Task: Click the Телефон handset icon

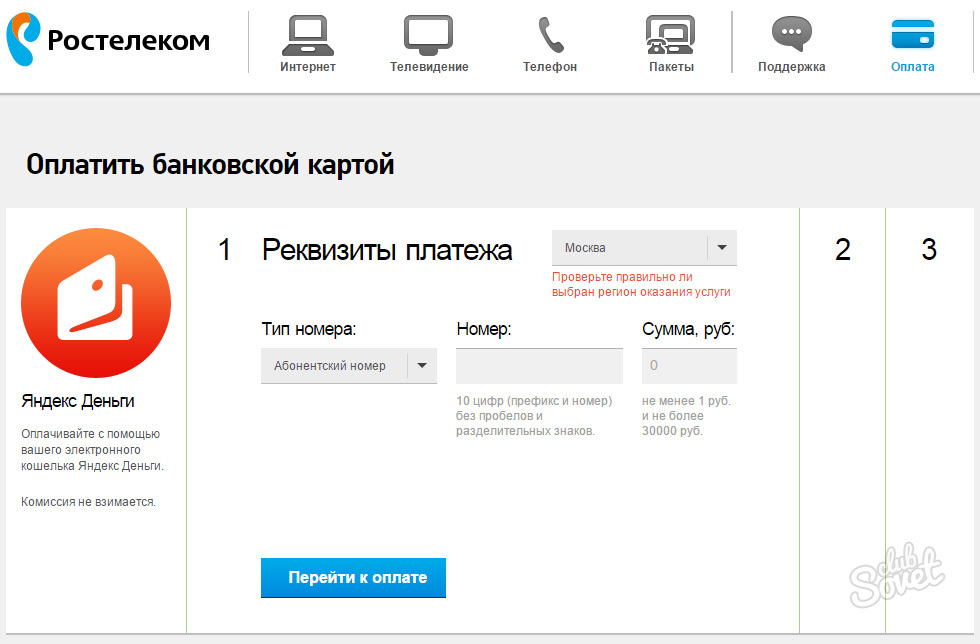Action: [551, 35]
